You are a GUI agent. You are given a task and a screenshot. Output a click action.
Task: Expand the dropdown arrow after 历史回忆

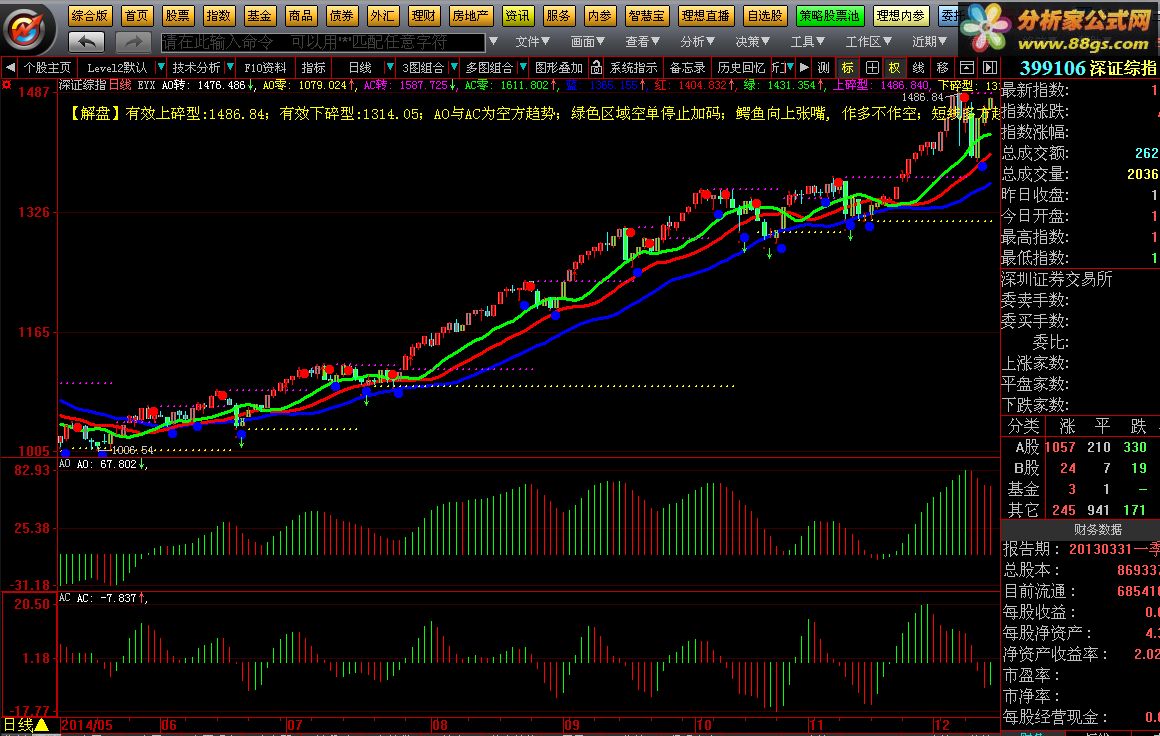point(789,67)
